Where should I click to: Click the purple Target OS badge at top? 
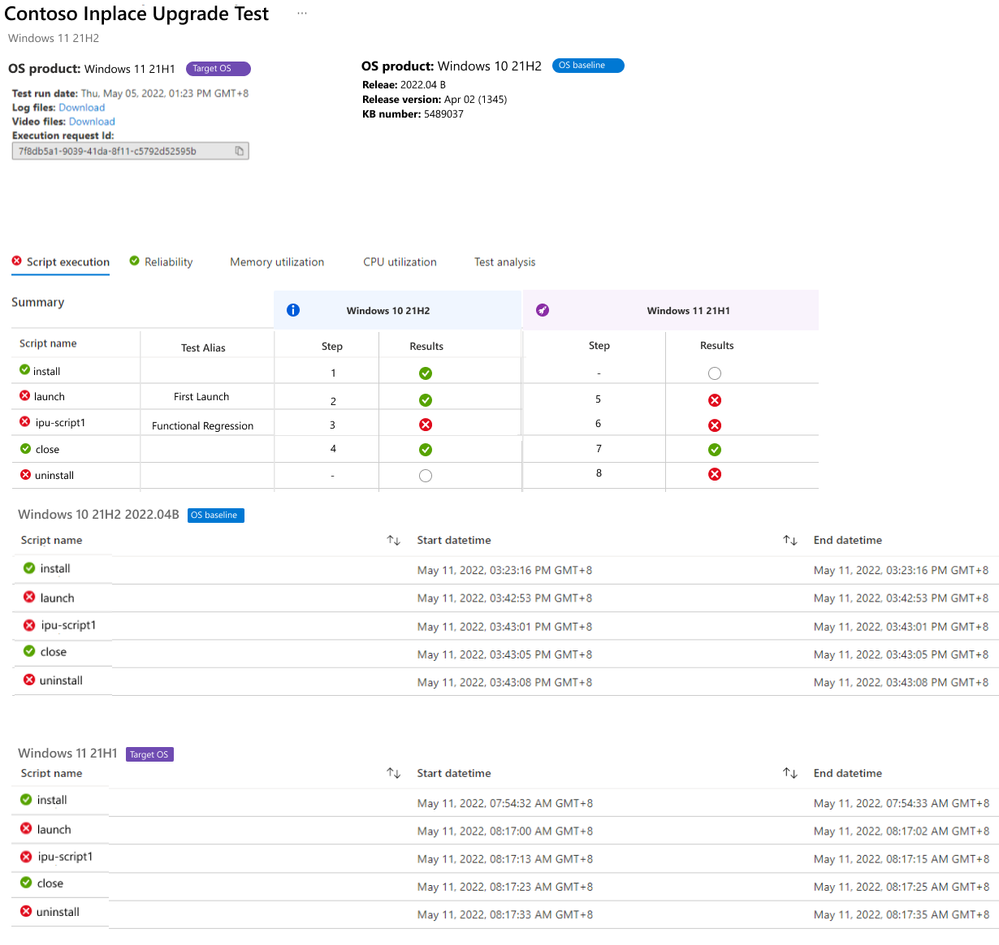[x=218, y=68]
